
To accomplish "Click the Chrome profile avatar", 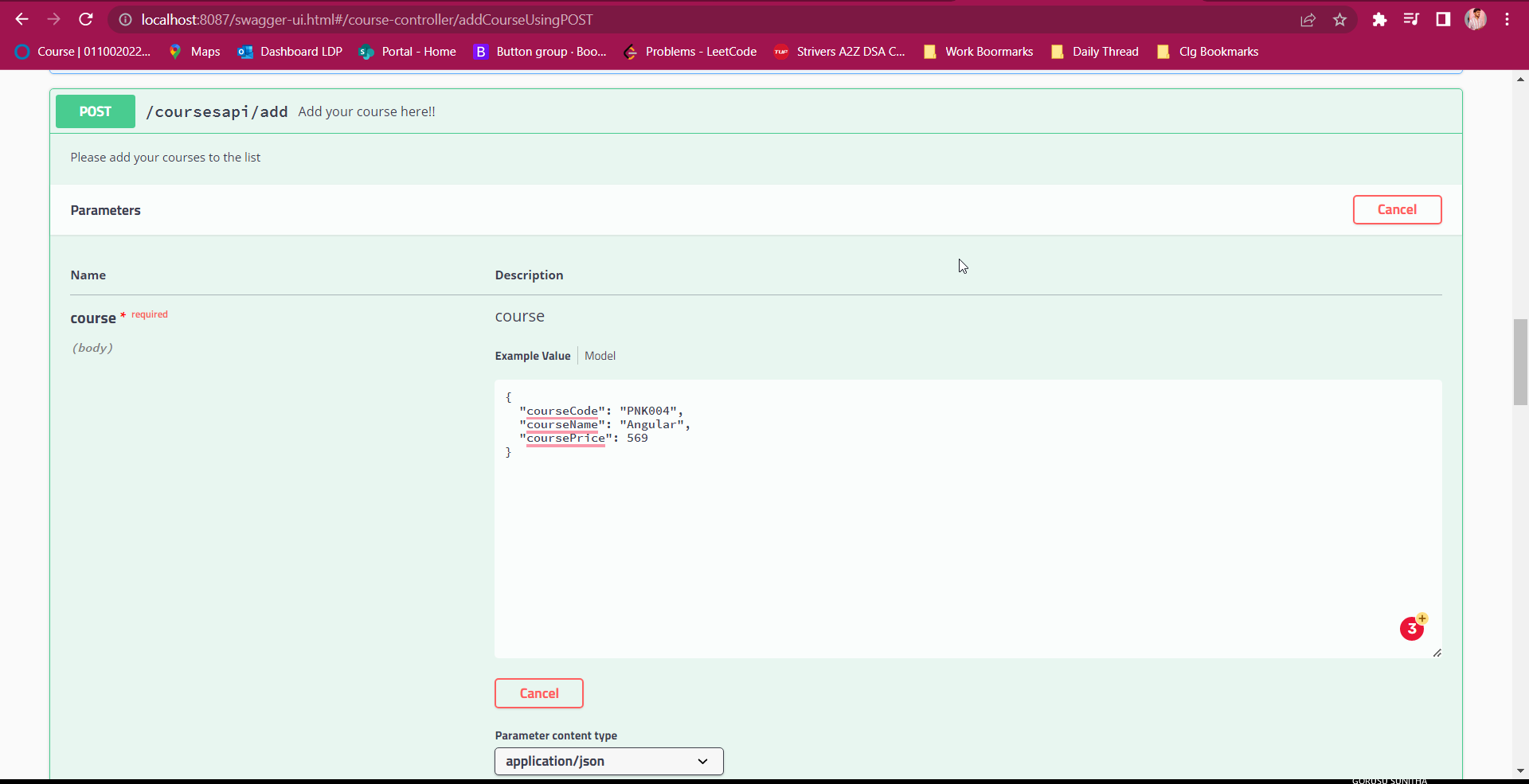I will coord(1476,19).
